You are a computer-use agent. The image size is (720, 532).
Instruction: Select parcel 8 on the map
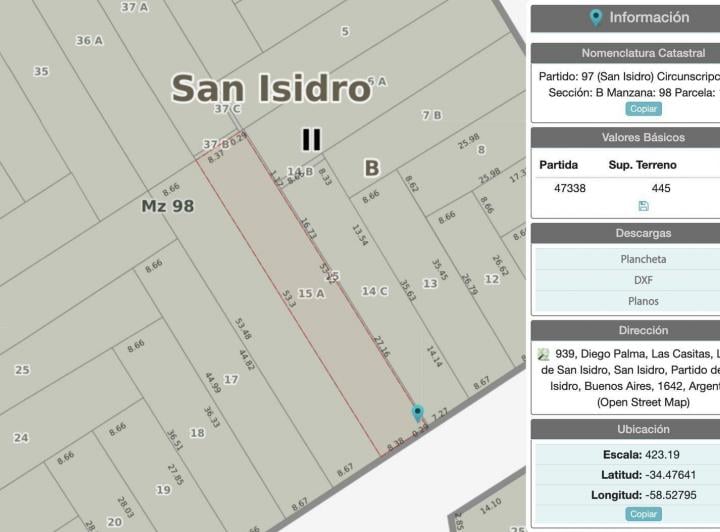click(481, 150)
